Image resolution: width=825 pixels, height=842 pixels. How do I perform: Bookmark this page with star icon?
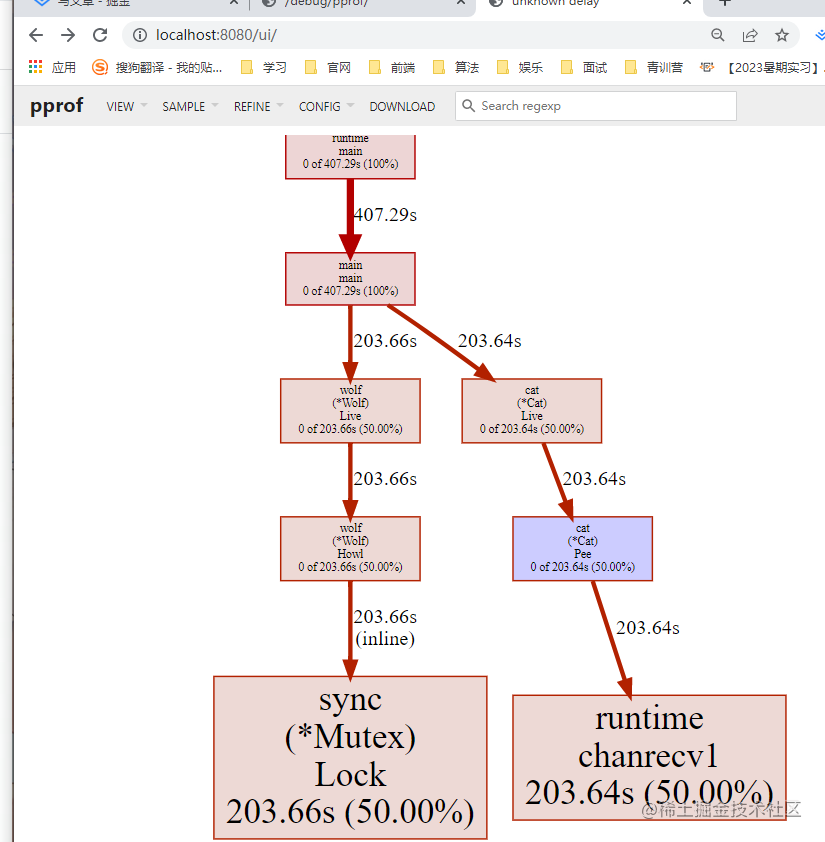point(782,35)
